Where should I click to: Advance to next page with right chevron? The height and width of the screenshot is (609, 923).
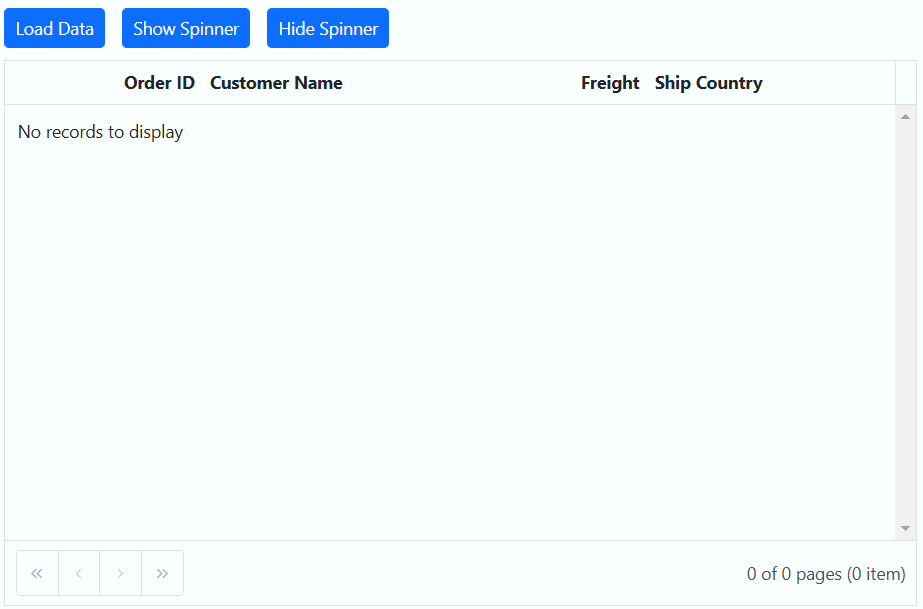tap(120, 573)
